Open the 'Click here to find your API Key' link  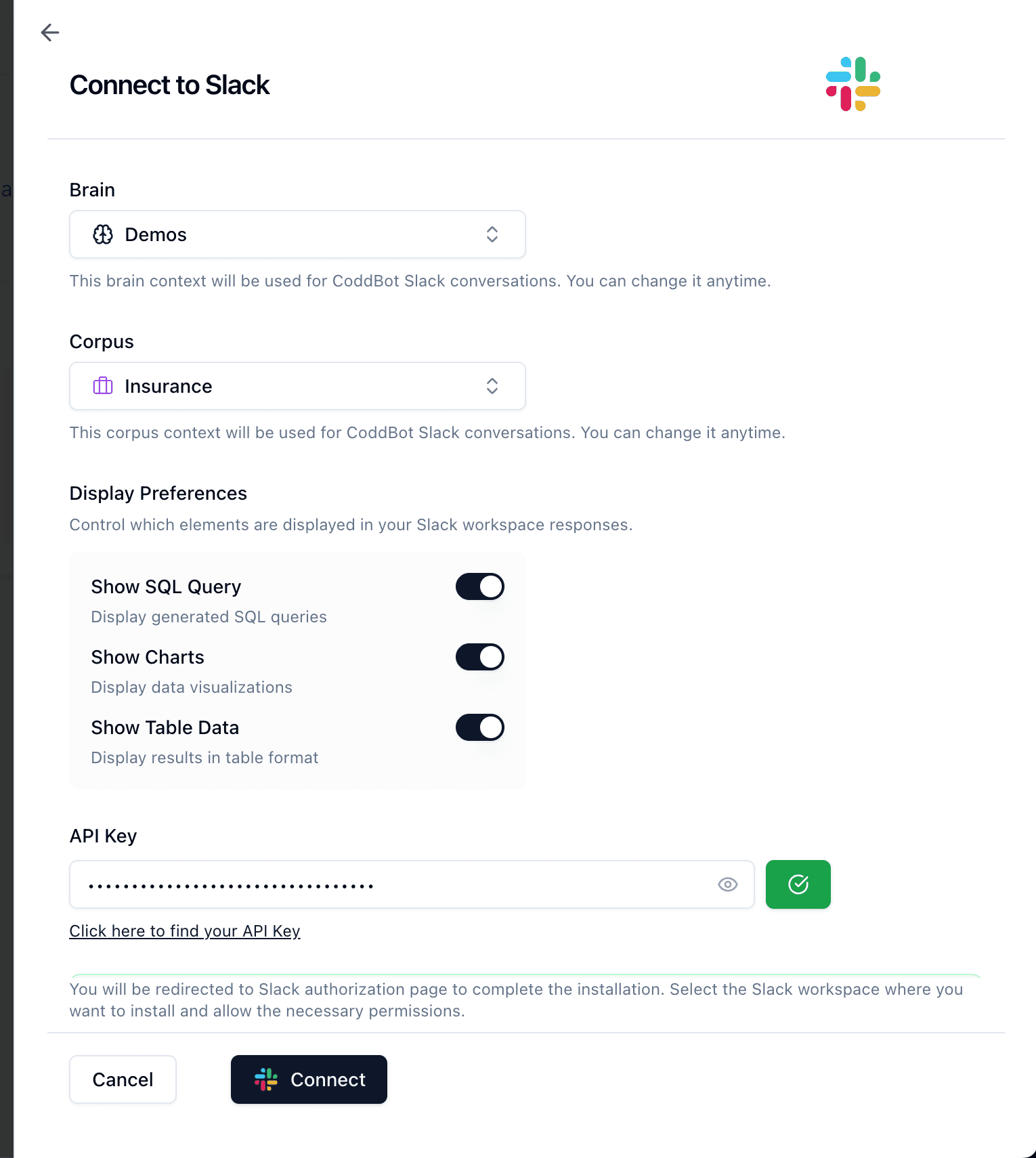click(x=185, y=930)
